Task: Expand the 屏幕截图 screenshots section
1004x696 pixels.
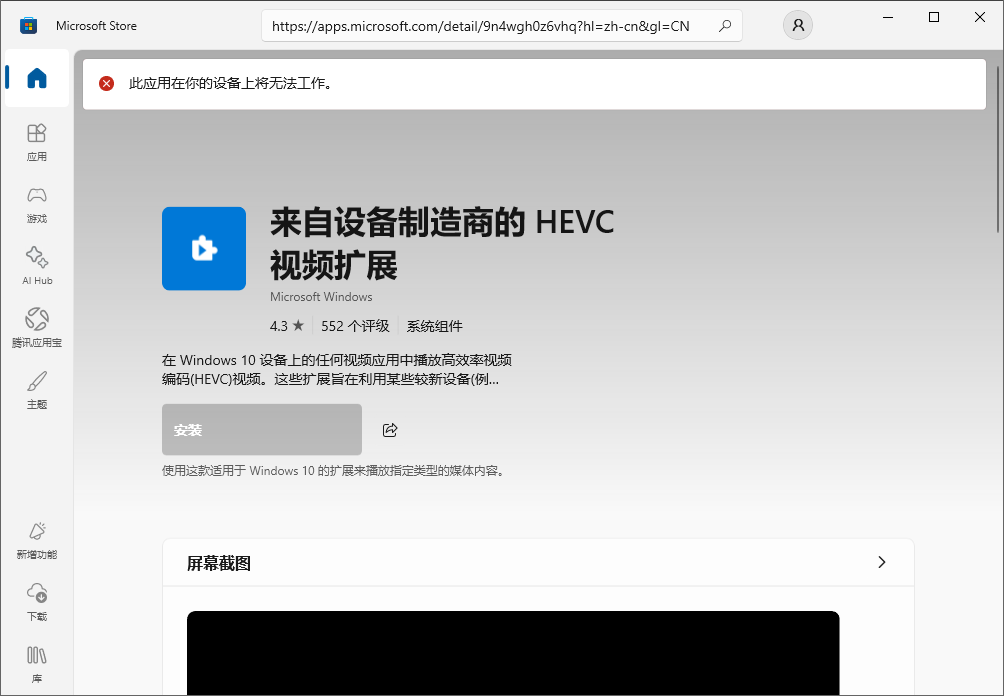Action: click(882, 562)
